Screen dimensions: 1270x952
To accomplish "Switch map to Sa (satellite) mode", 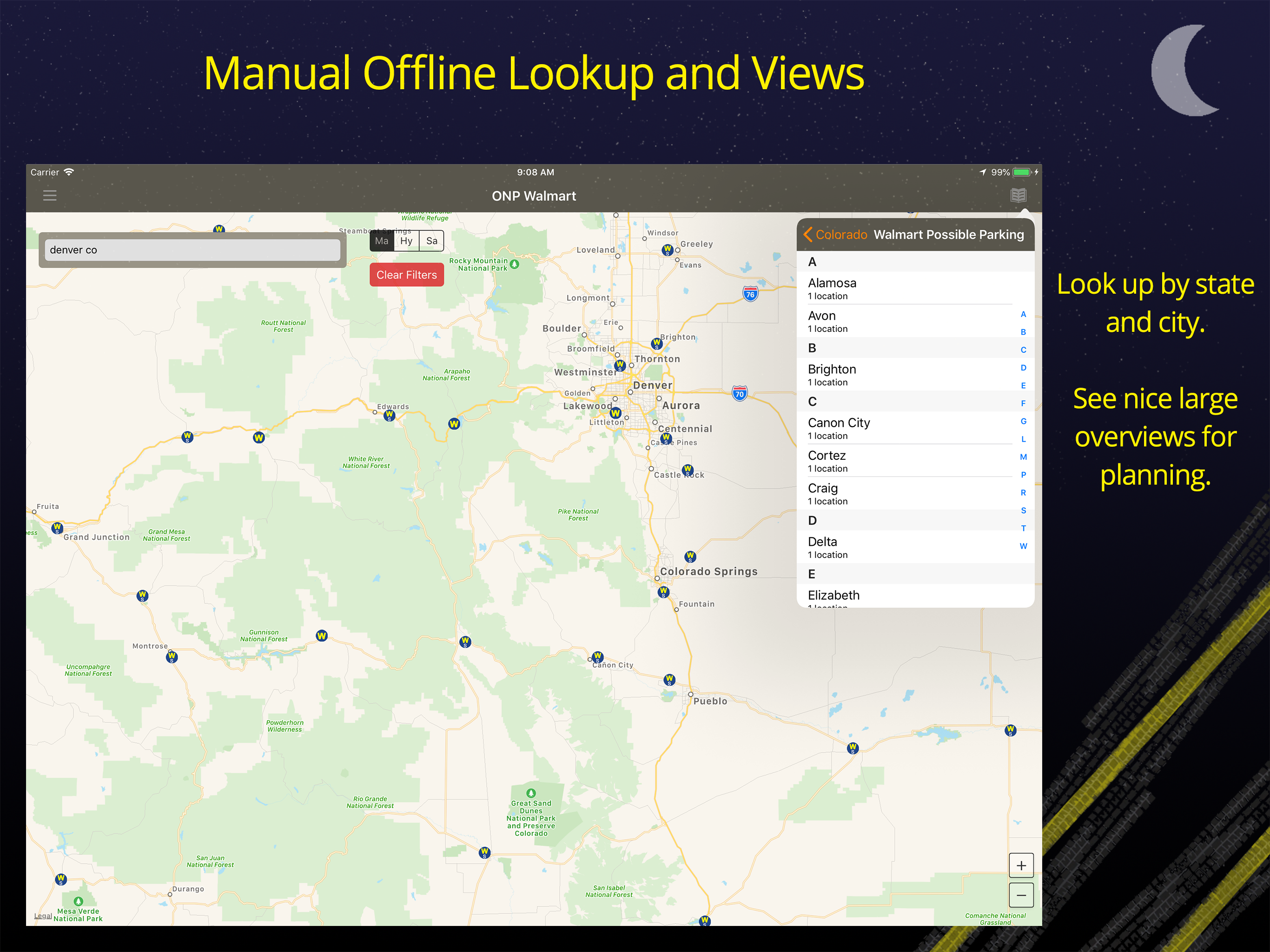I will point(432,241).
